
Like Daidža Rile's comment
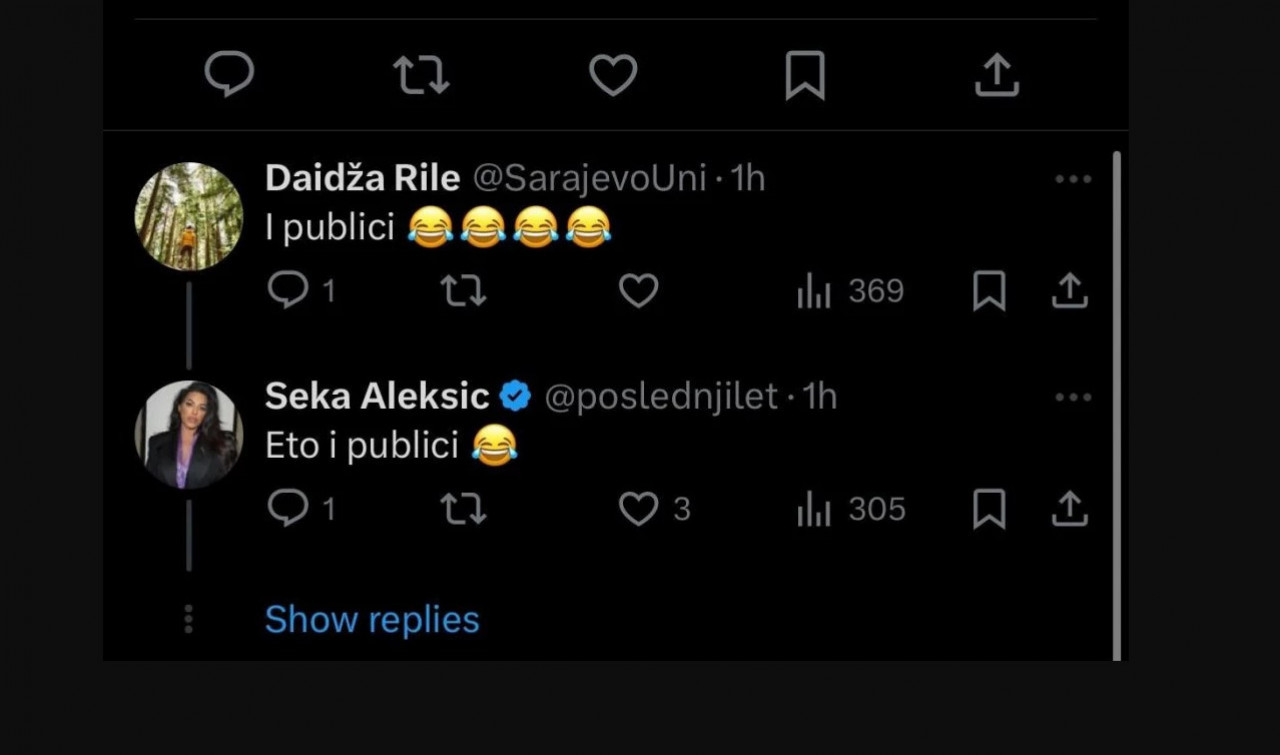click(x=639, y=291)
